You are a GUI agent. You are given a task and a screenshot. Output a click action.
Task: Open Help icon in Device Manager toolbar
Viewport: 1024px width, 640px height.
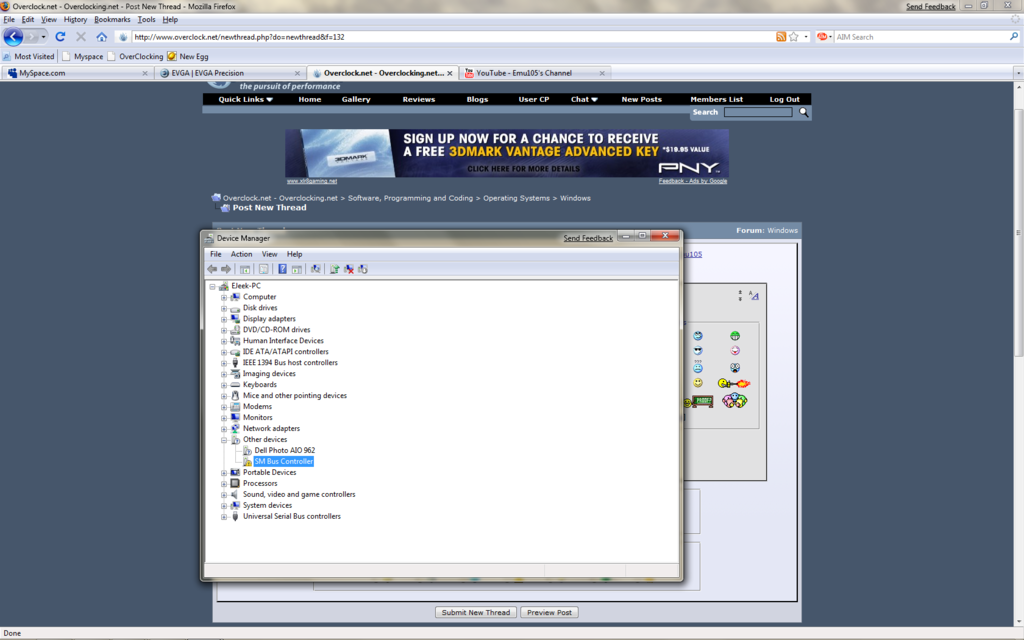pos(282,268)
